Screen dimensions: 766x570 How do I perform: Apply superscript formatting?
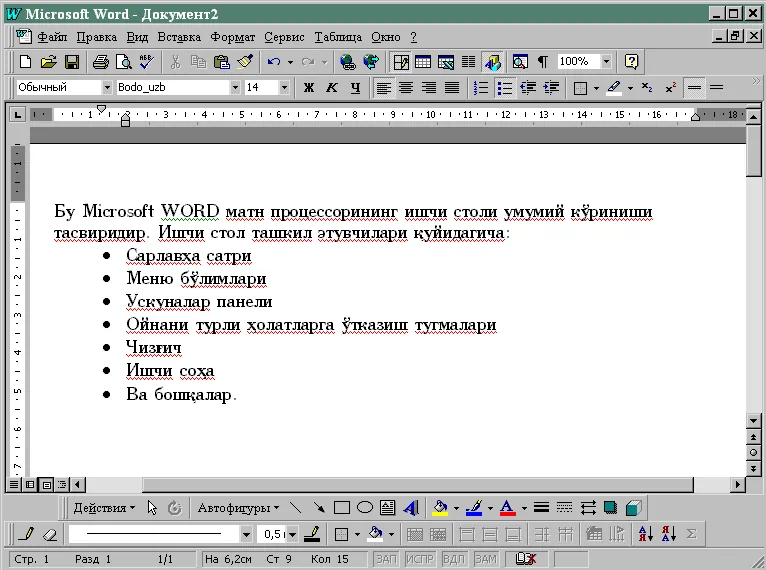click(x=670, y=88)
